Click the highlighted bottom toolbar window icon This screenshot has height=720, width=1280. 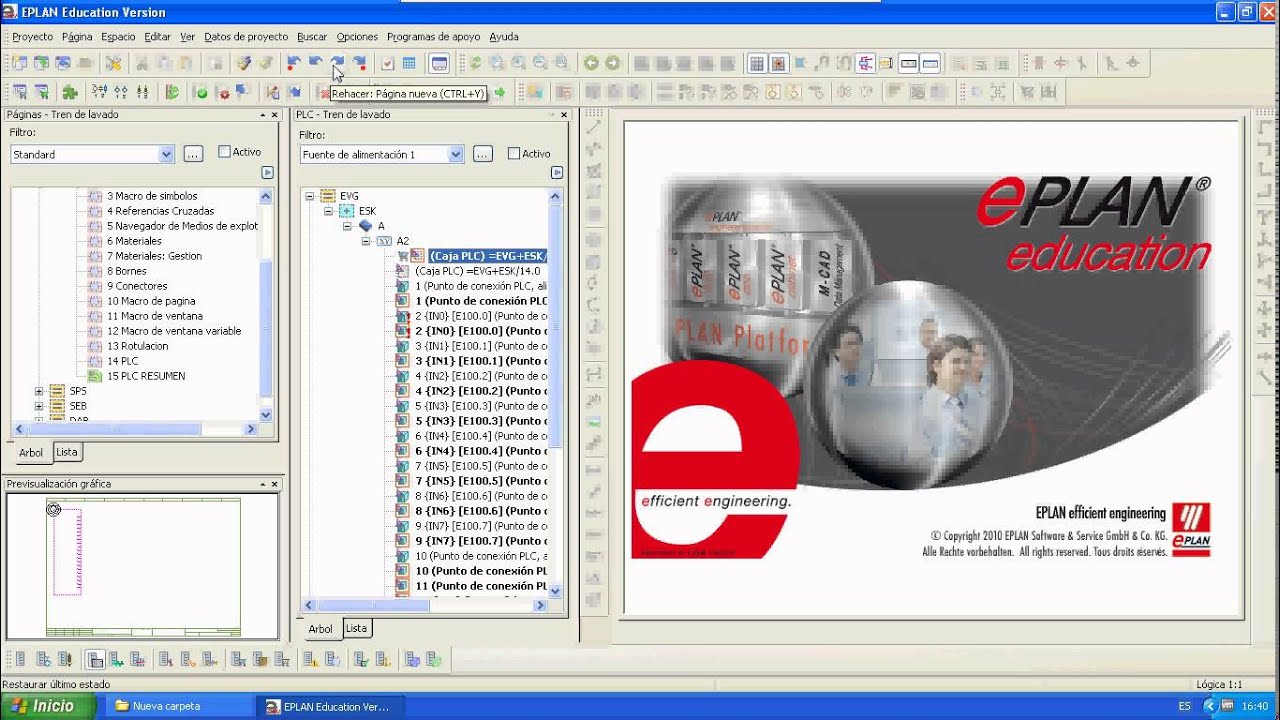95,659
